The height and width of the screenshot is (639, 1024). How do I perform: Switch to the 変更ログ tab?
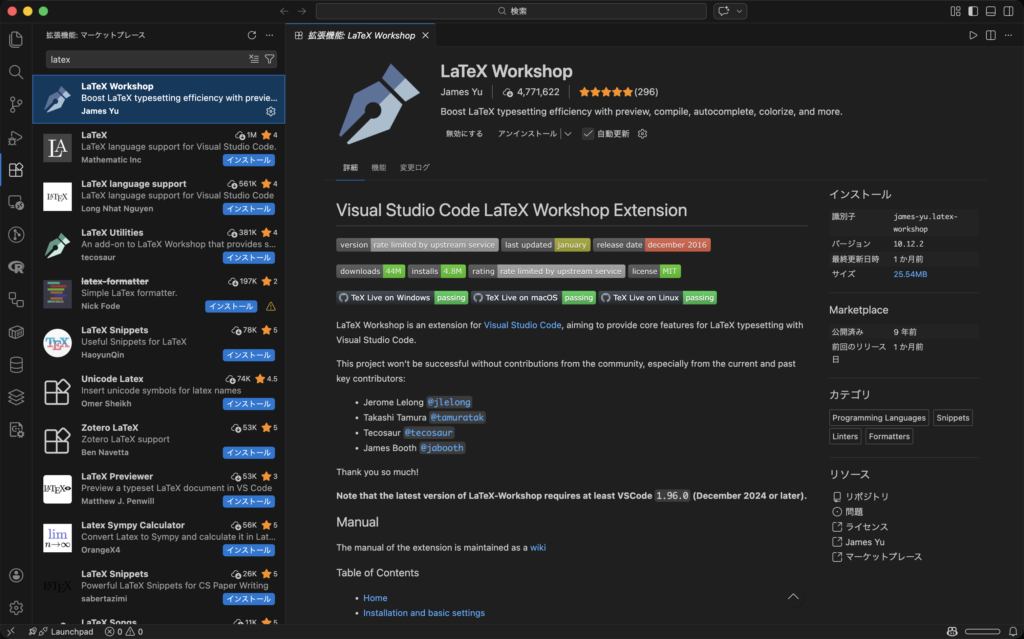pyautogui.click(x=414, y=167)
